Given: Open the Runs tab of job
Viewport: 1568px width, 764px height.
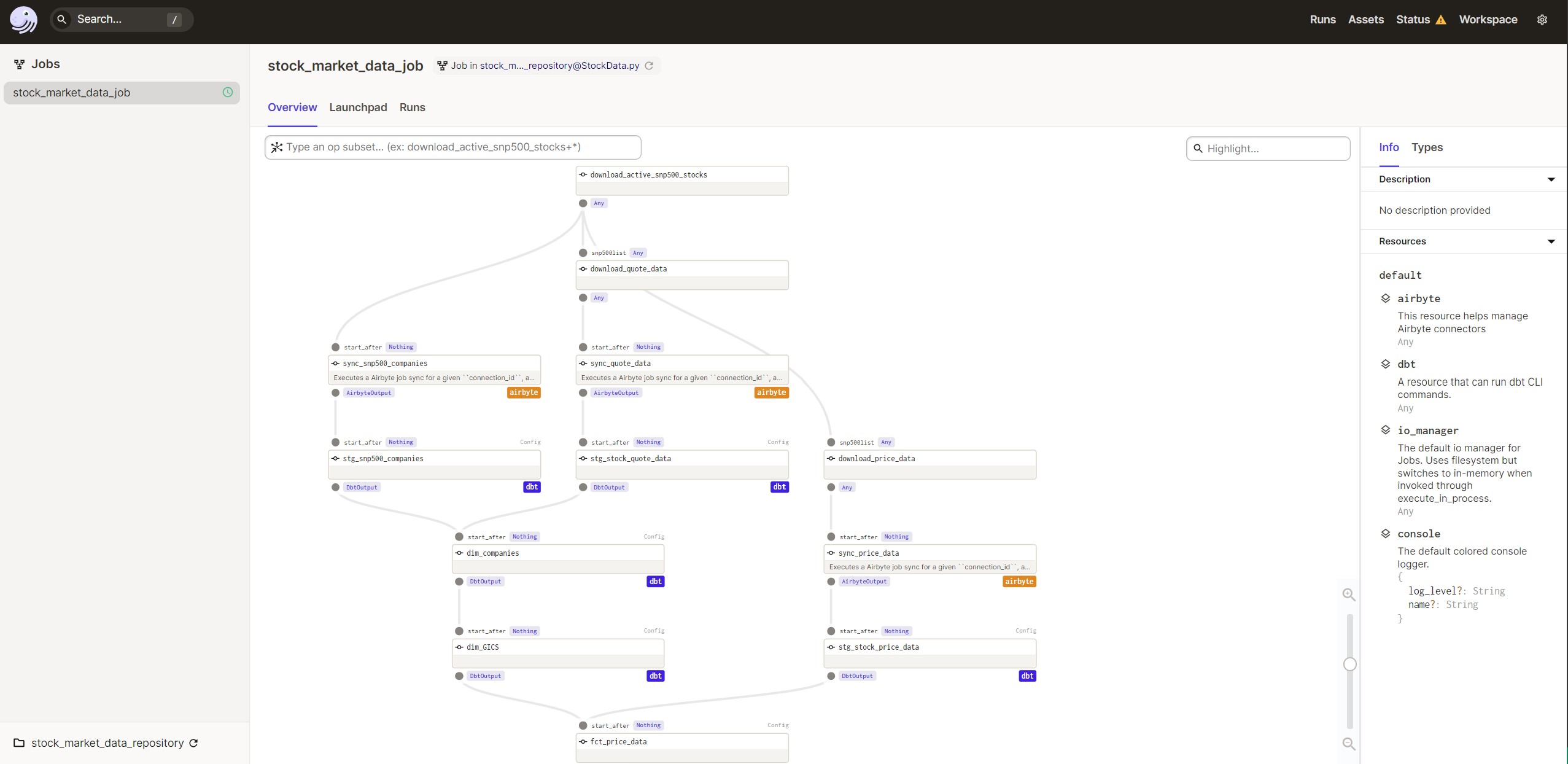Looking at the screenshot, I should coord(412,107).
